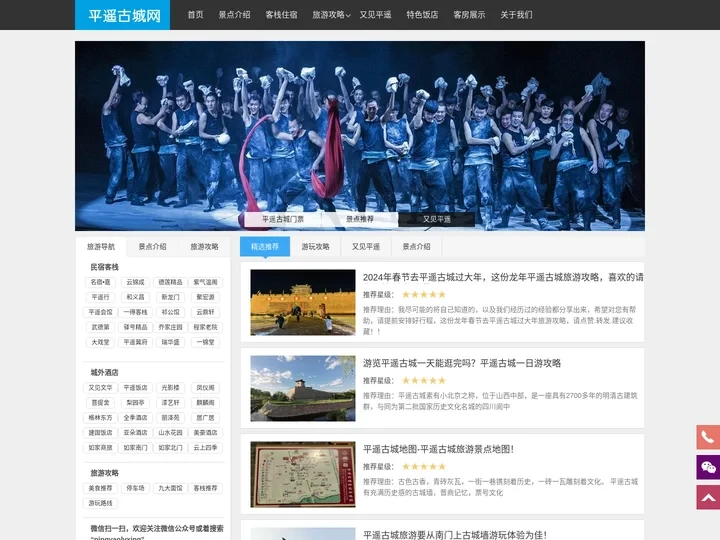The width and height of the screenshot is (720, 540).
Task: Select the dark 又见平遥 banner slide button
Action: [437, 219]
